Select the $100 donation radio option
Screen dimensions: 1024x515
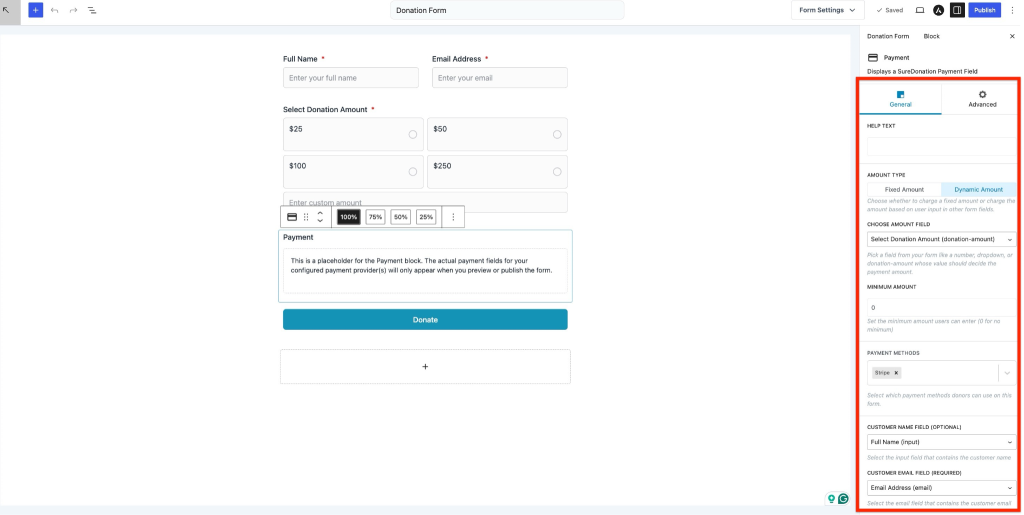[x=413, y=172]
